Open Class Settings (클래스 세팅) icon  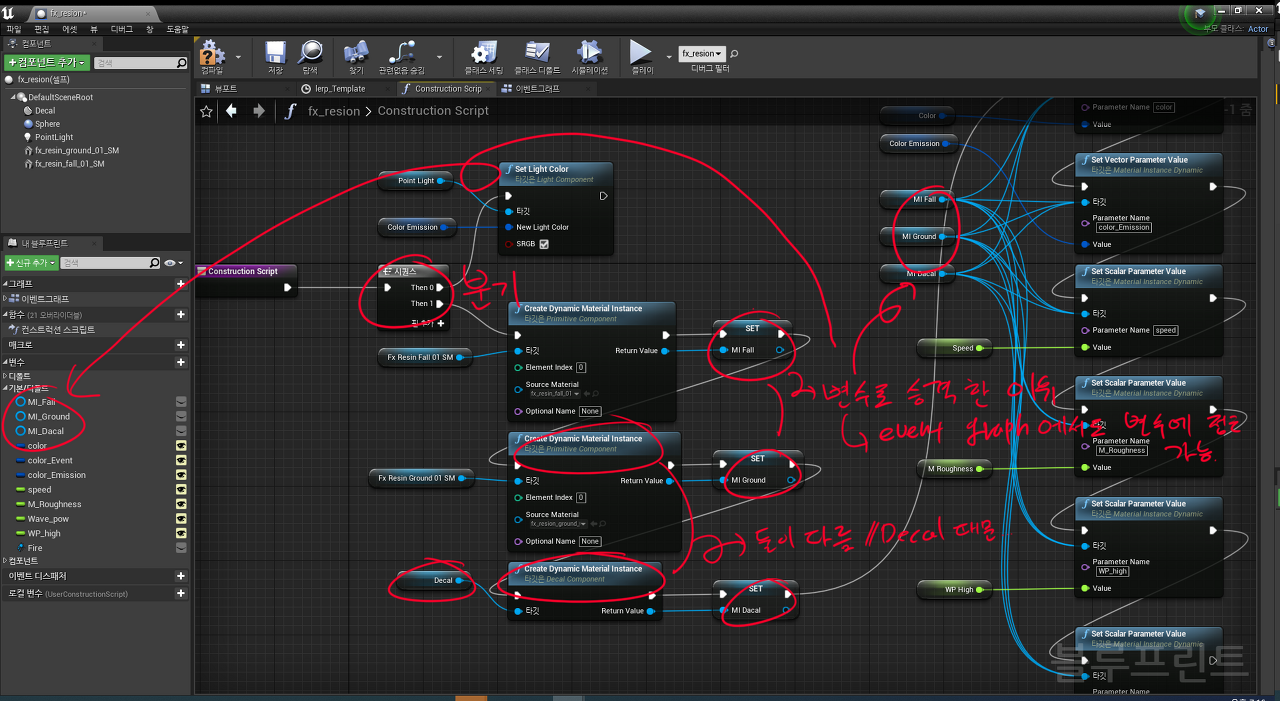pos(484,52)
